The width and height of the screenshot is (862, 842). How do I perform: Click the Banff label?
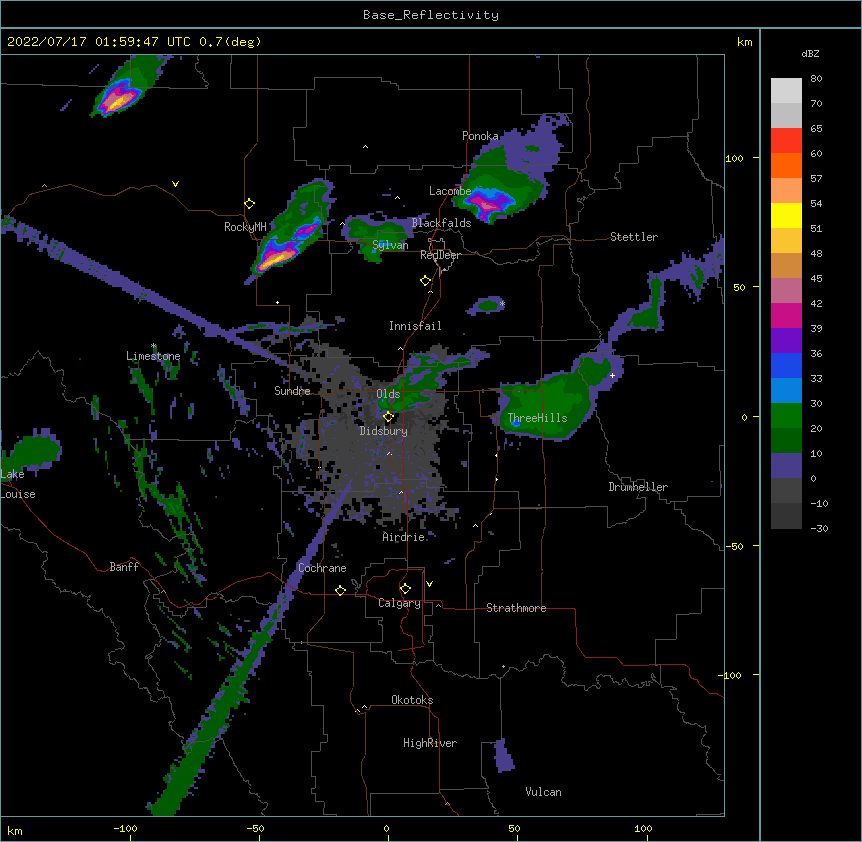(124, 567)
